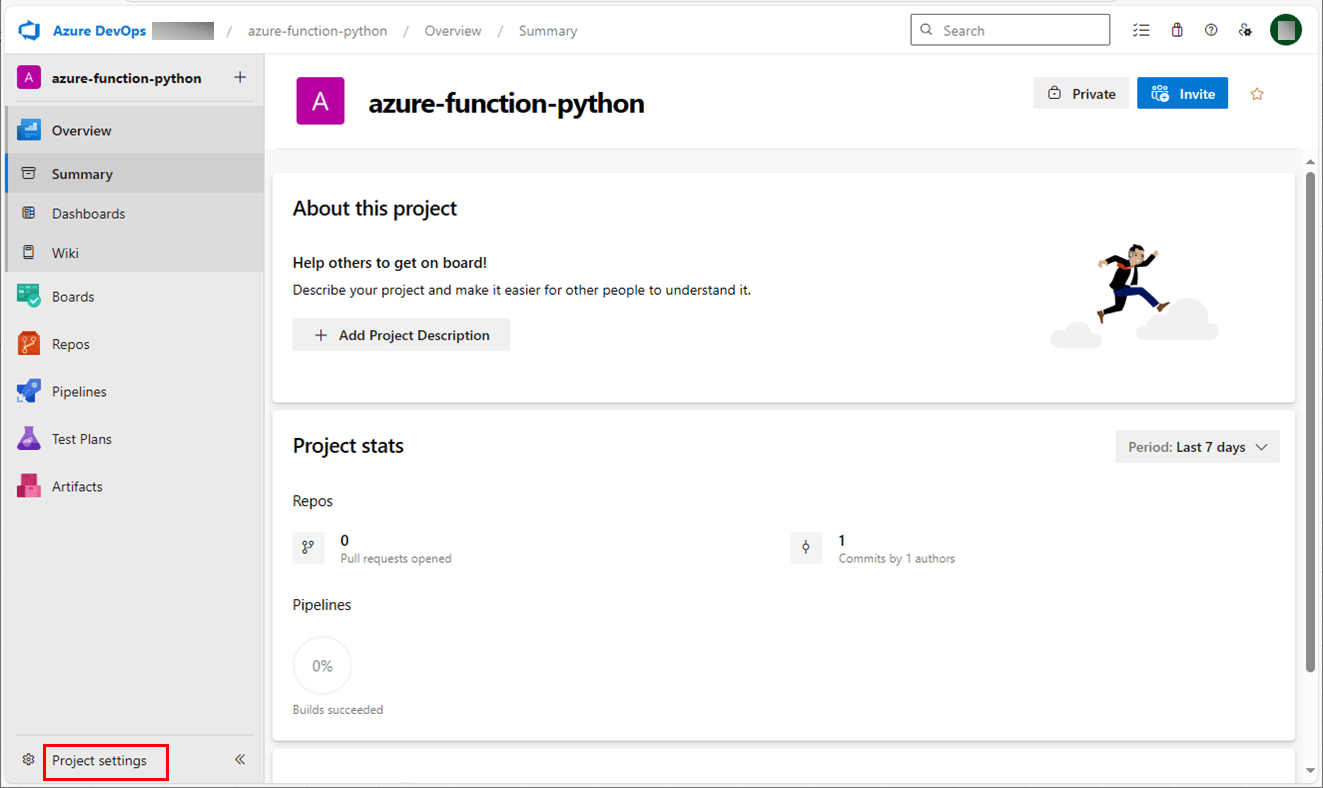Viewport: 1323px width, 788px height.
Task: Open Project settings link
Action: coord(99,760)
